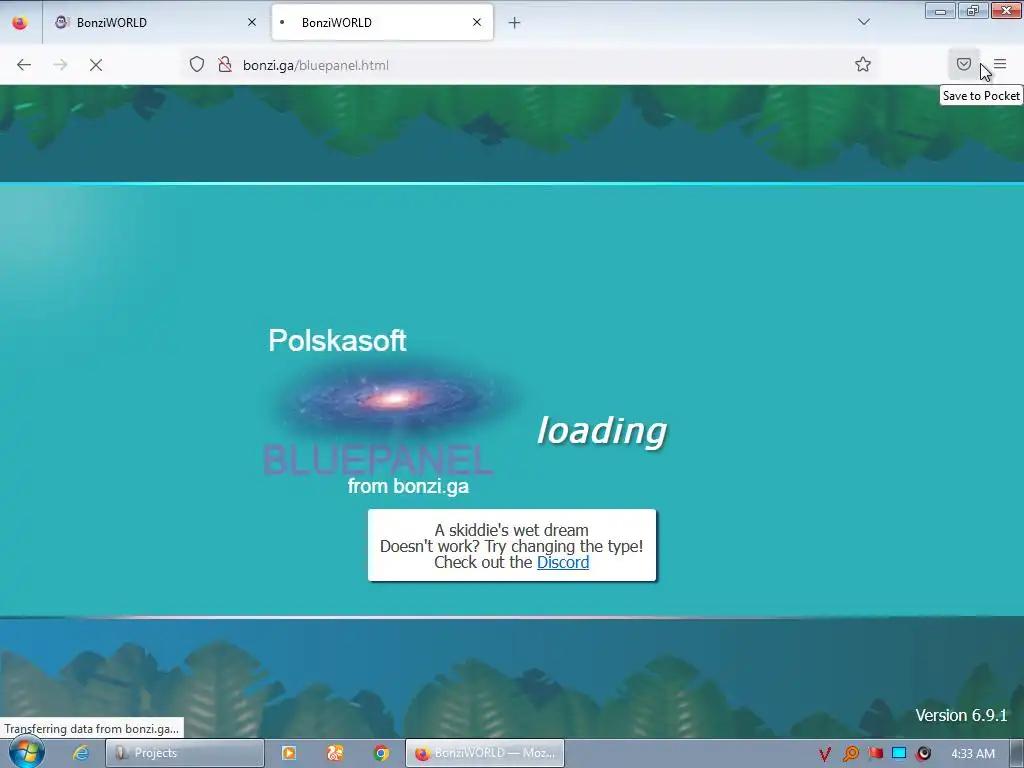Select the second BonziWORLD tab
The image size is (1024, 768).
(x=382, y=22)
